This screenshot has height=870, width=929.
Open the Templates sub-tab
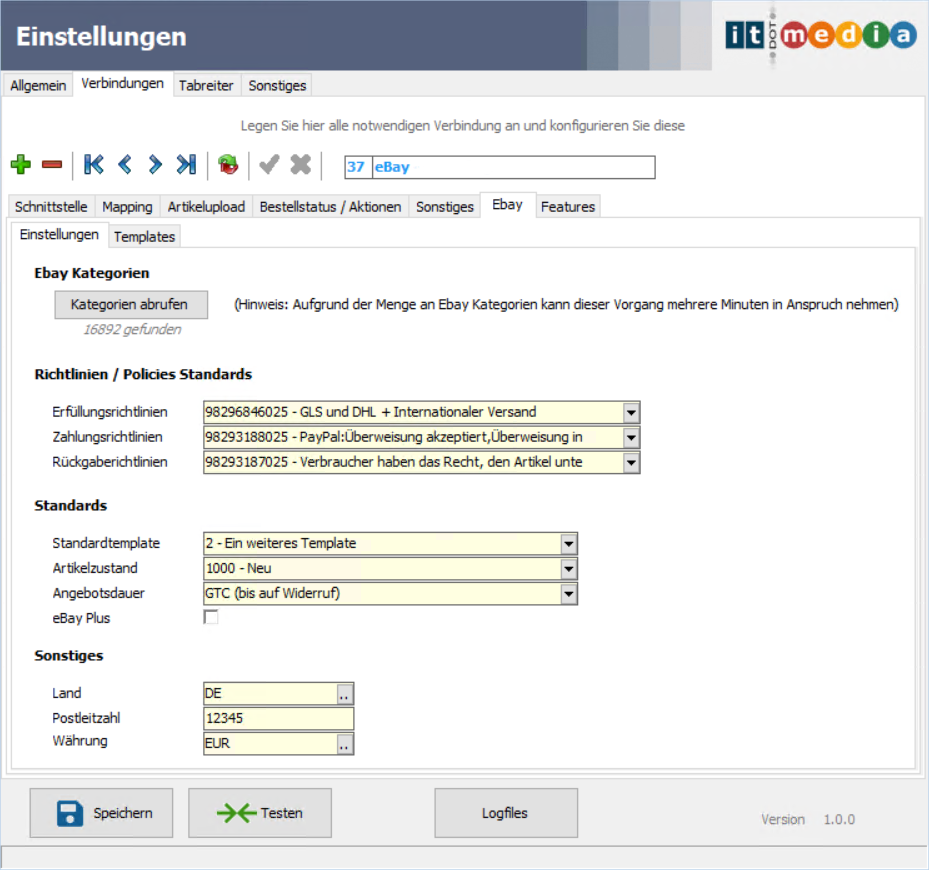click(144, 237)
